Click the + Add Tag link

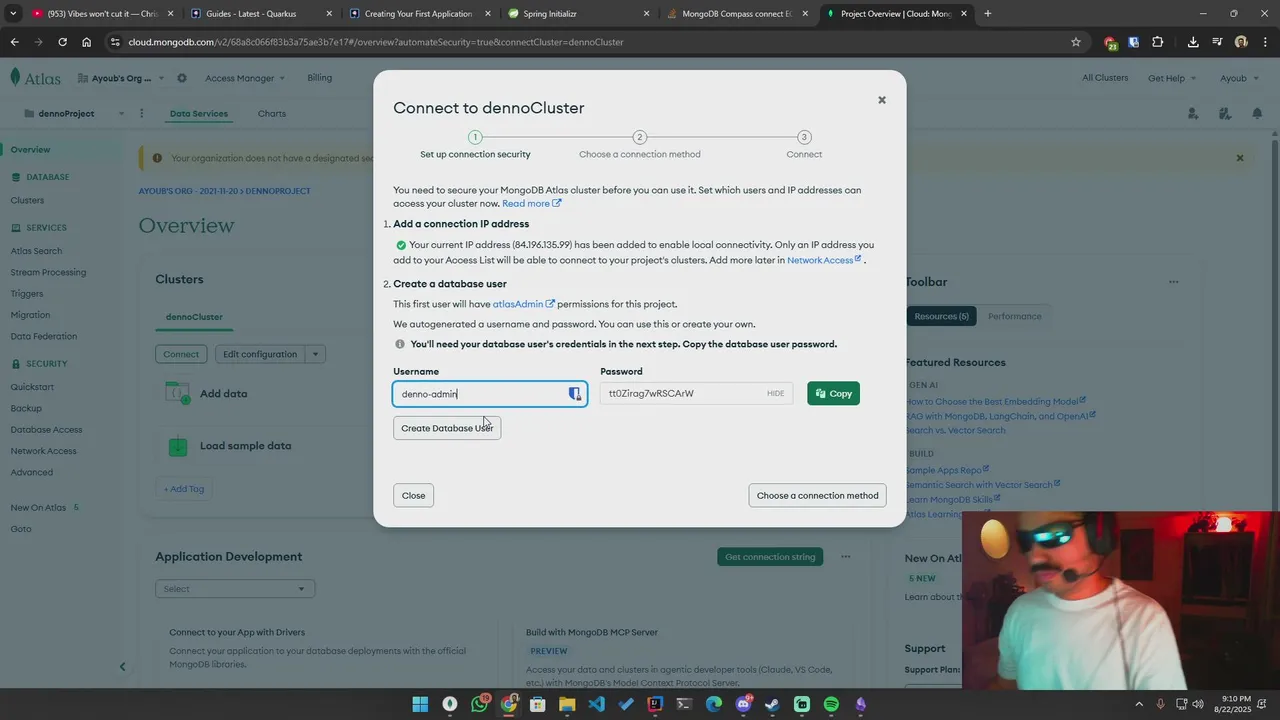click(184, 489)
